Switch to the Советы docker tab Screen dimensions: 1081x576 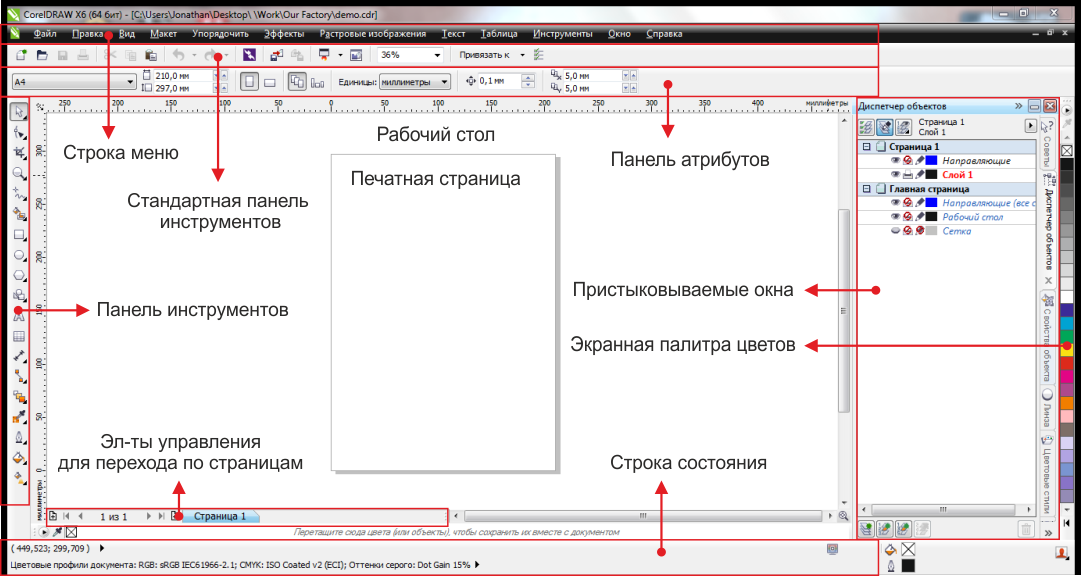click(x=1047, y=145)
